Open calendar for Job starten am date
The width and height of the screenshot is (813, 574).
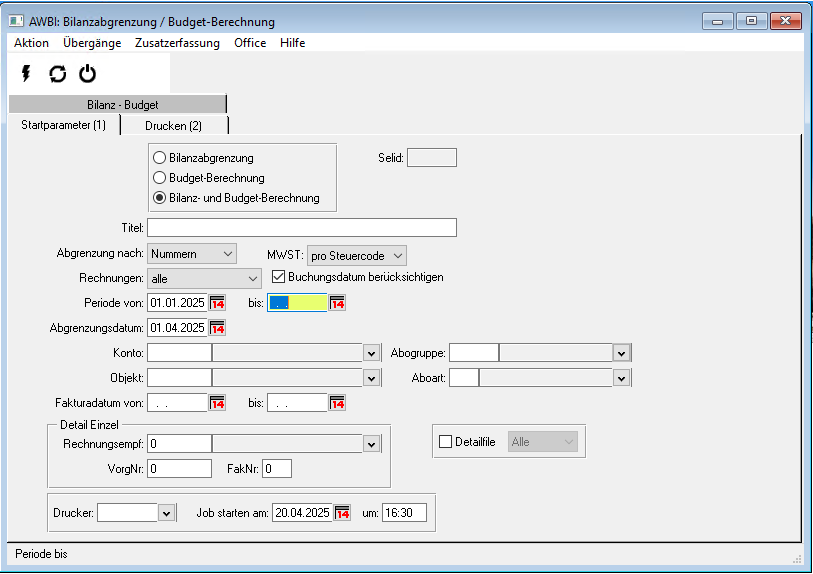point(342,513)
